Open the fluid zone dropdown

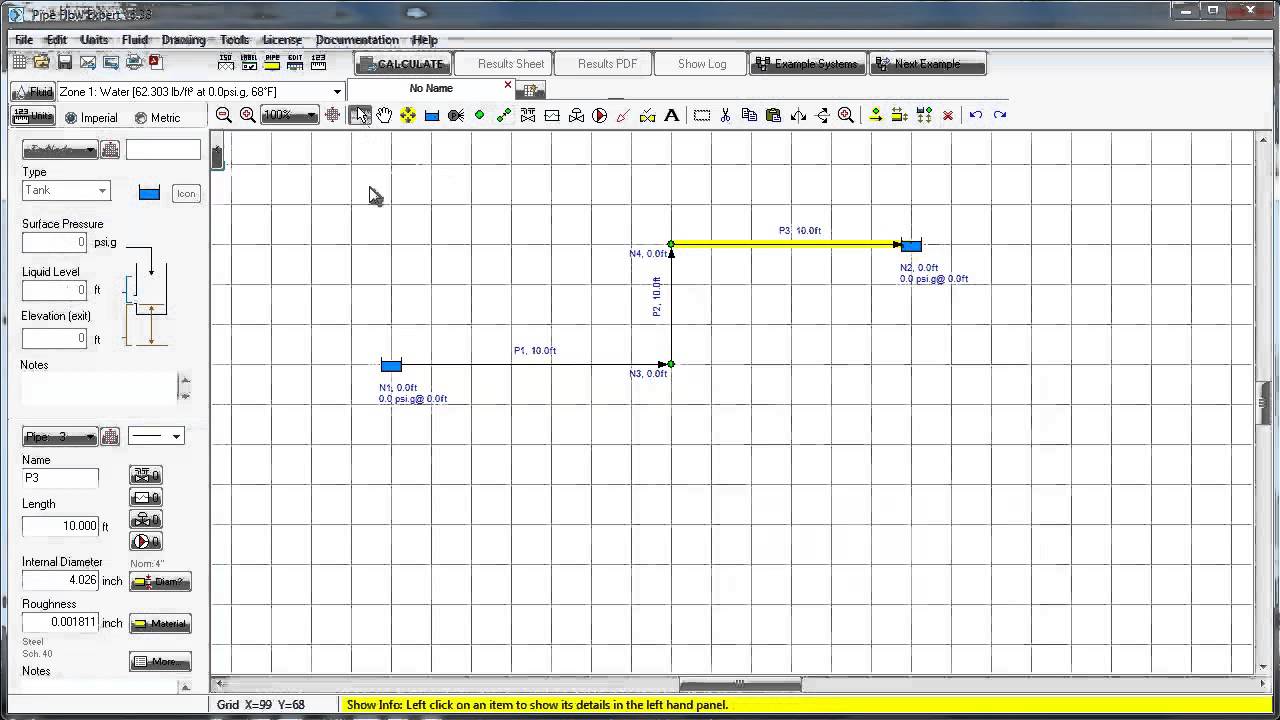tap(337, 92)
